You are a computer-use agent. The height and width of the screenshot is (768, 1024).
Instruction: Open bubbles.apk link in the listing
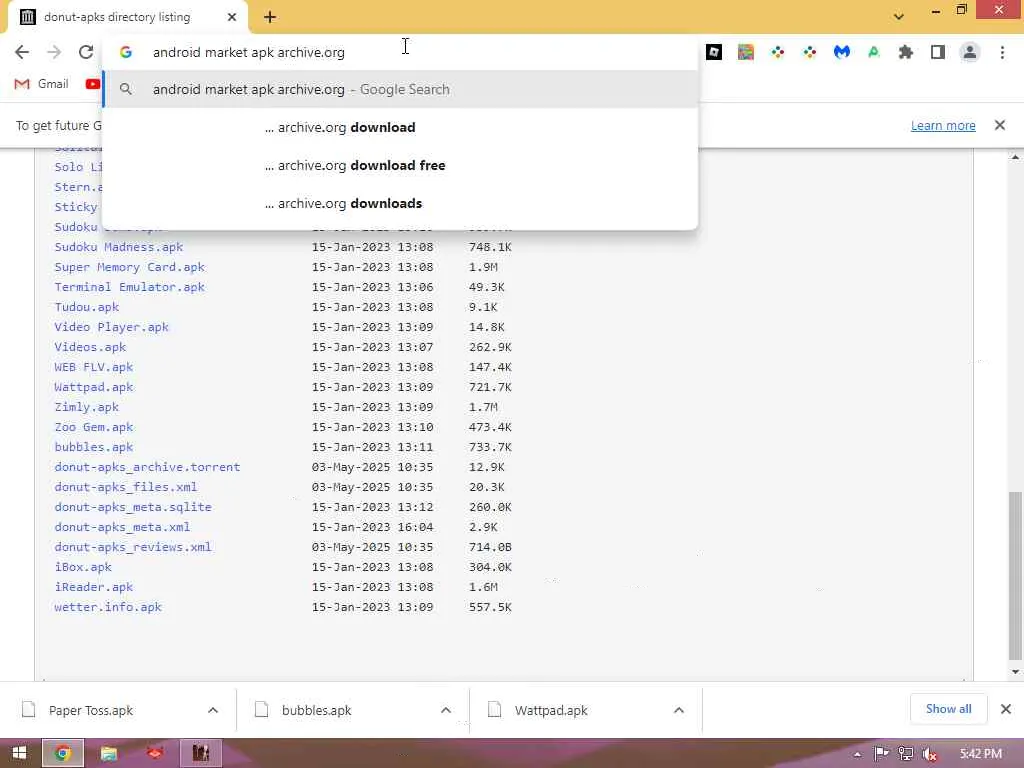click(x=94, y=447)
